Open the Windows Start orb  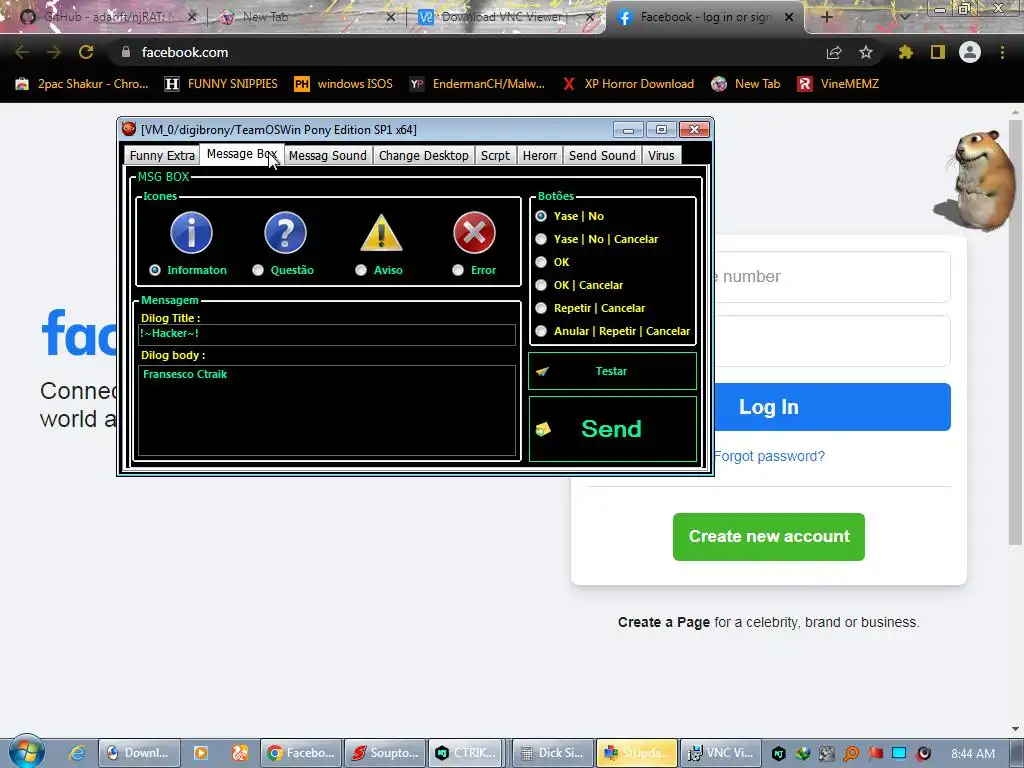click(x=26, y=752)
